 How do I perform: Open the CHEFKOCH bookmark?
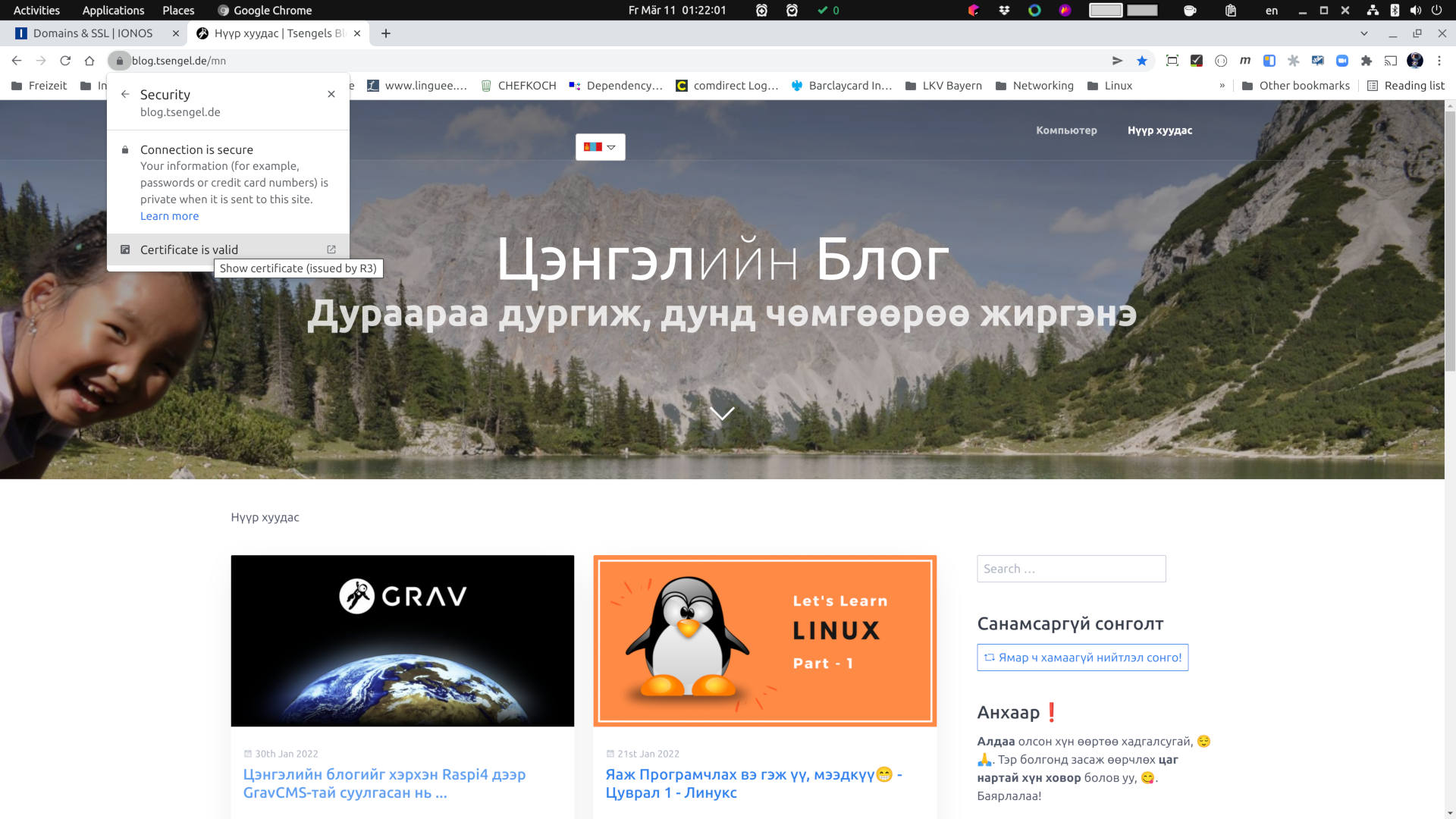(x=519, y=86)
